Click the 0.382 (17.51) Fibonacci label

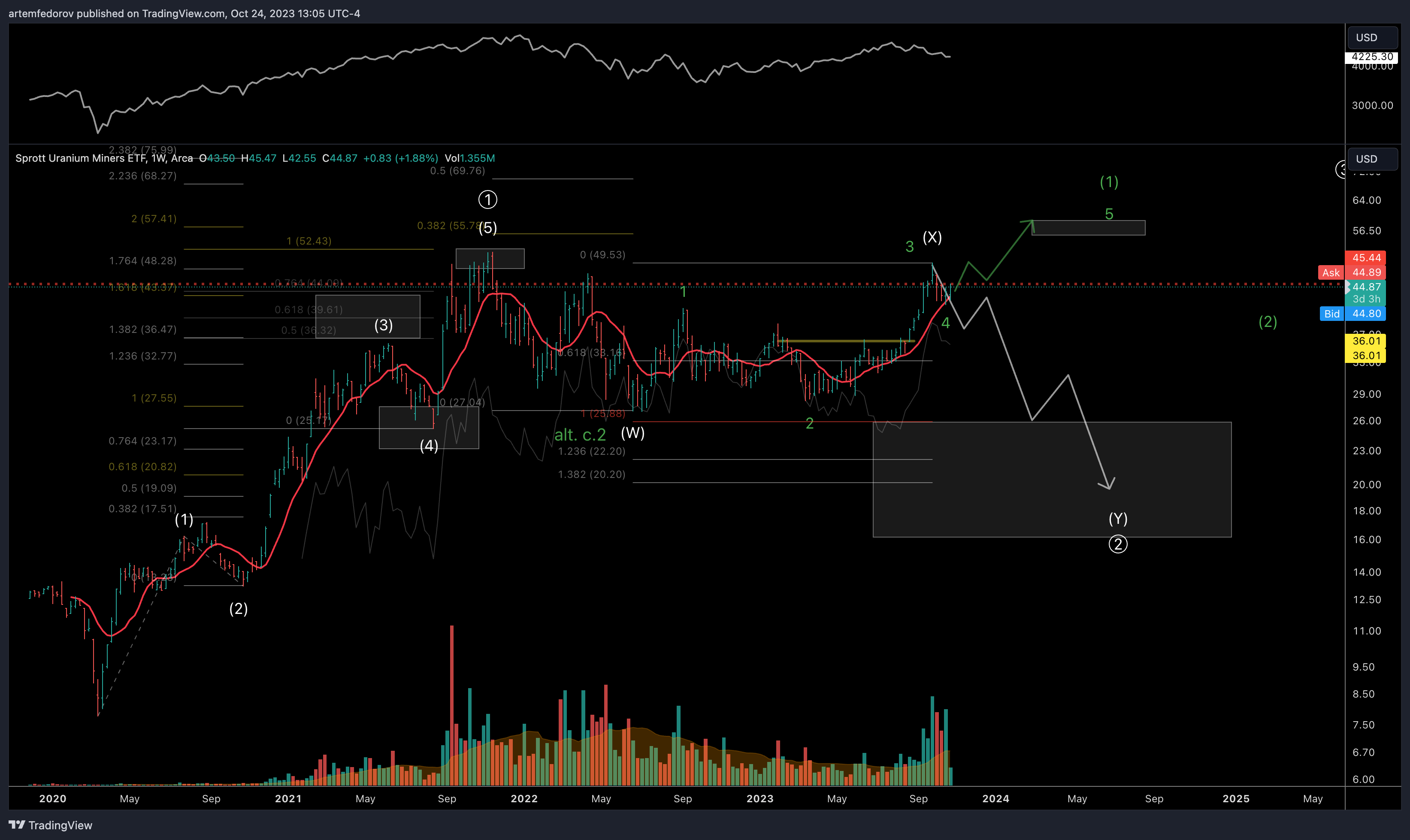pyautogui.click(x=142, y=509)
